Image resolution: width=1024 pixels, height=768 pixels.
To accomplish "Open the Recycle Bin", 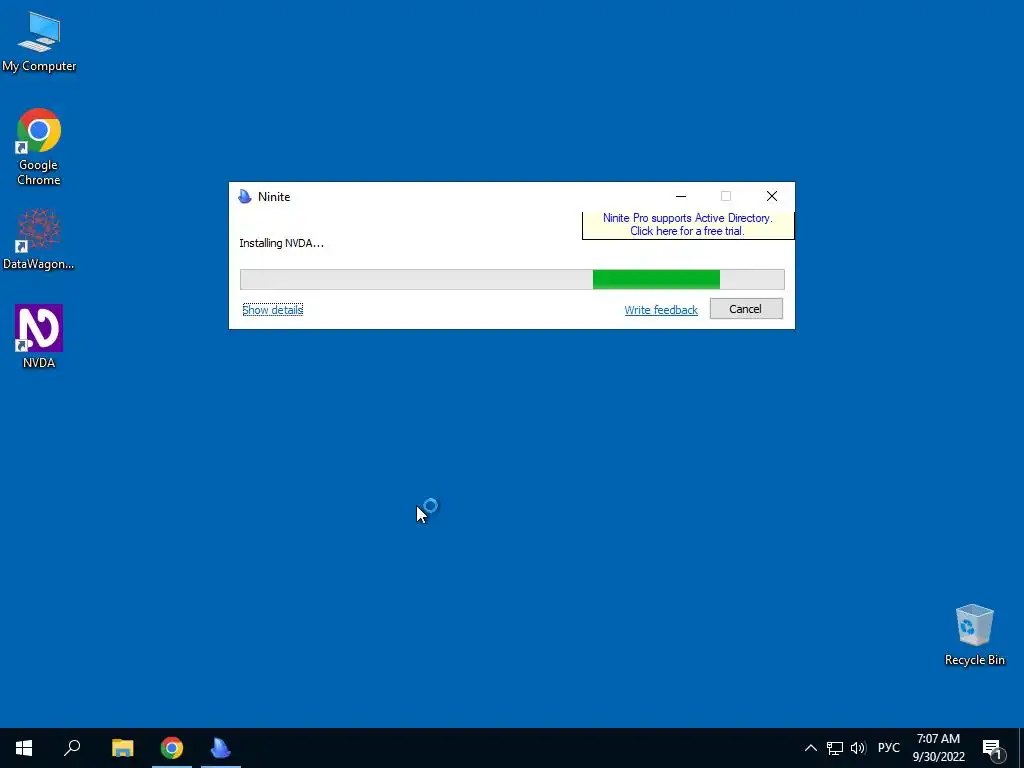I will 974,635.
